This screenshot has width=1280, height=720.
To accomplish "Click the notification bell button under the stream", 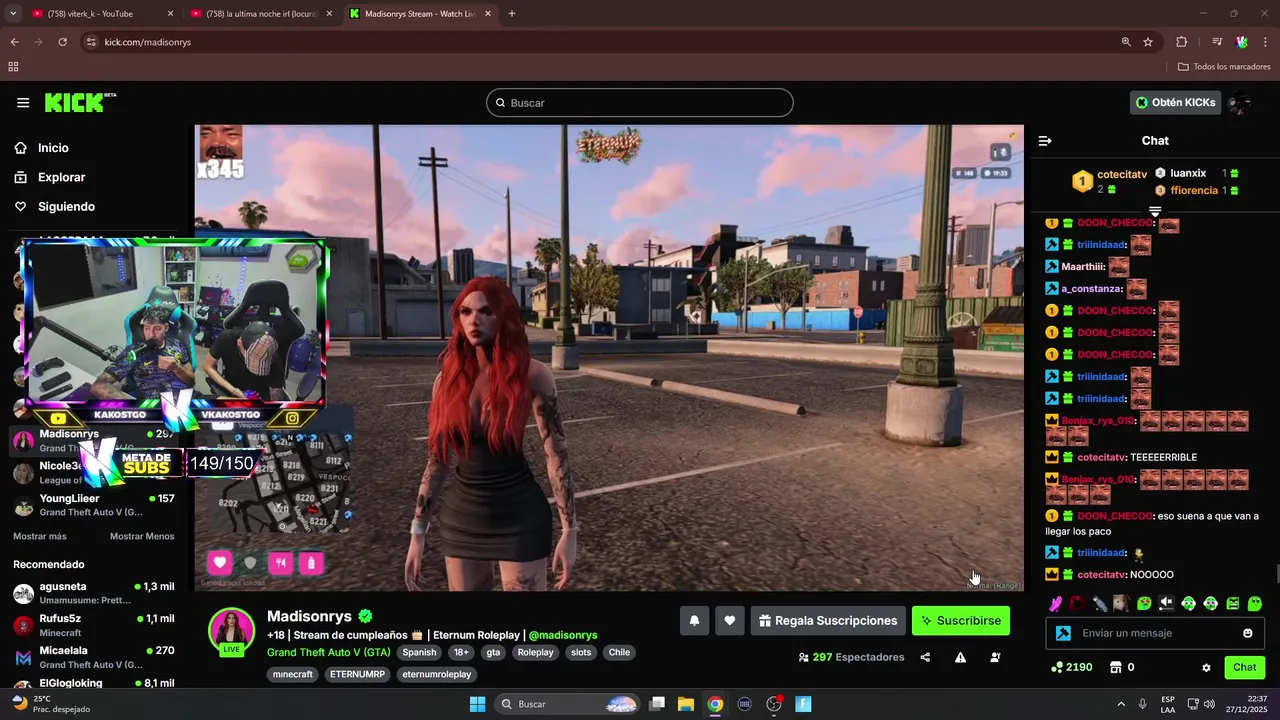I will click(694, 621).
